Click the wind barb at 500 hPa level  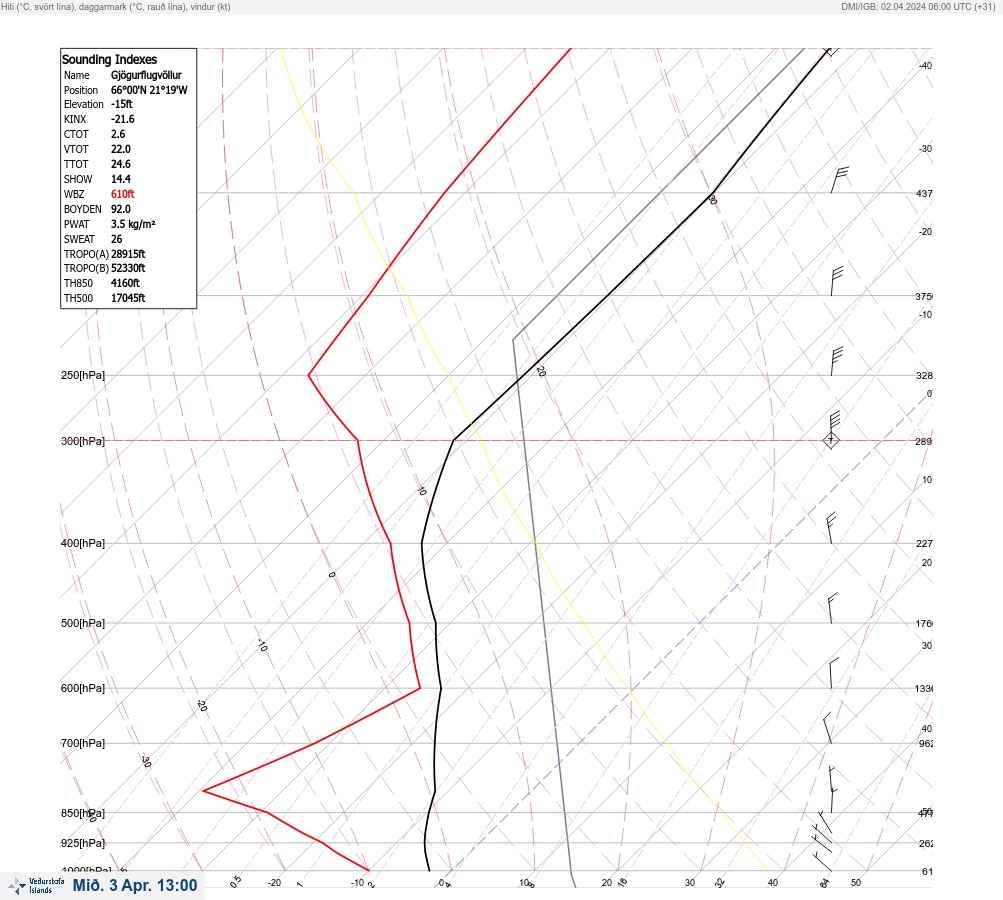click(832, 608)
